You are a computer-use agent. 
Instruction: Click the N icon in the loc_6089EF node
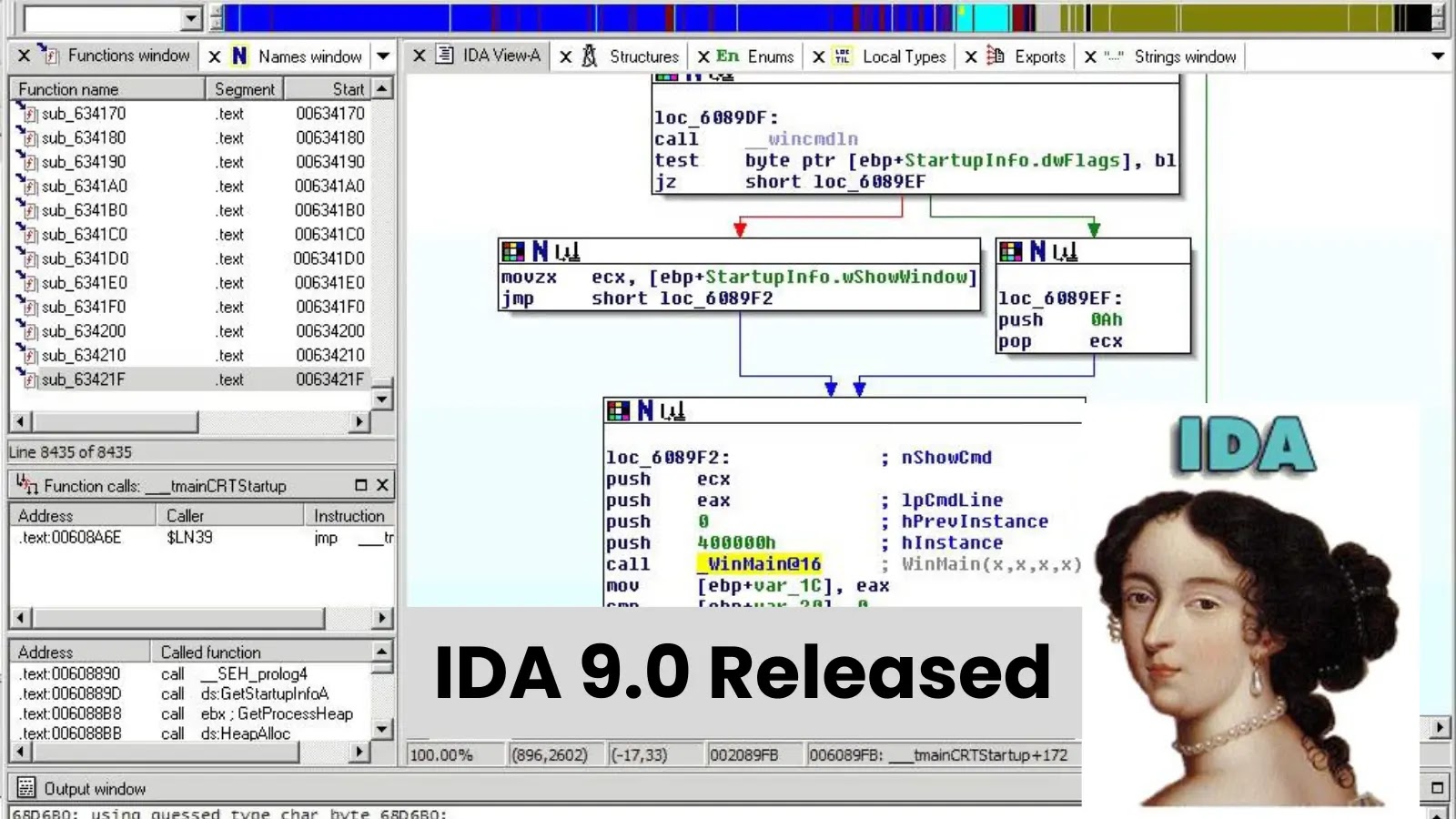[x=1037, y=251]
